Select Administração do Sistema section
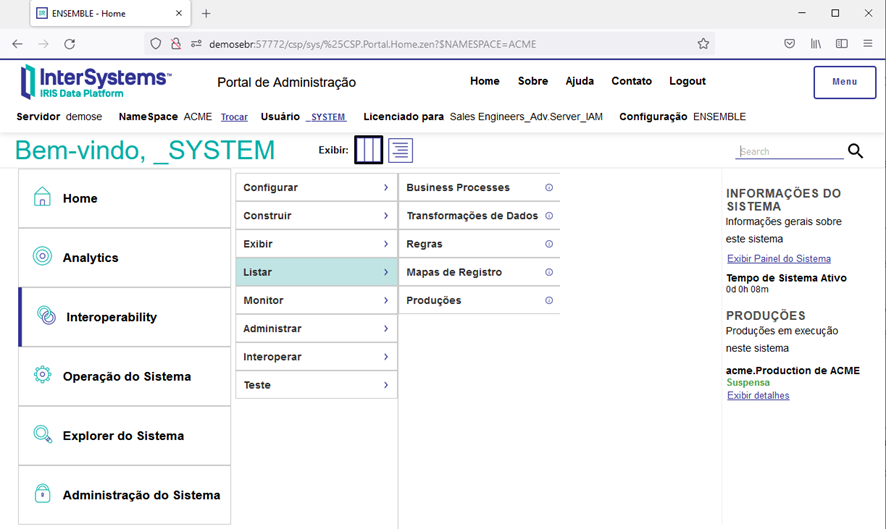 click(124, 495)
